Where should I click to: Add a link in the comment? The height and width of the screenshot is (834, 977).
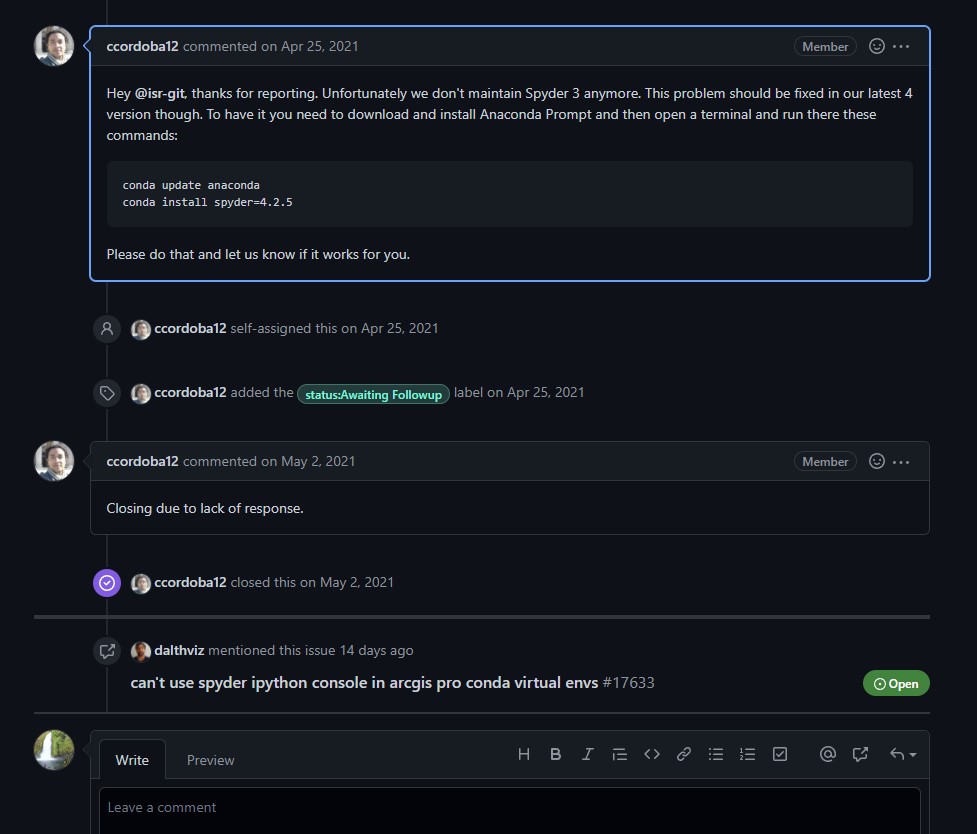[684, 754]
